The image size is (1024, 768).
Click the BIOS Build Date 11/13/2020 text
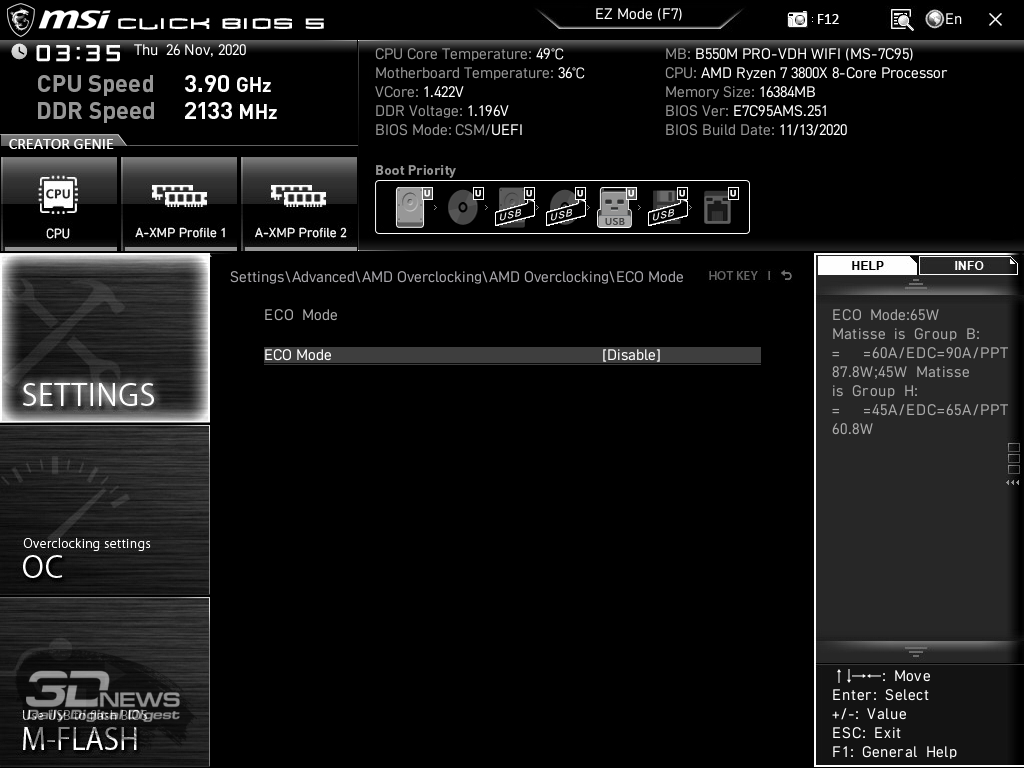(756, 130)
